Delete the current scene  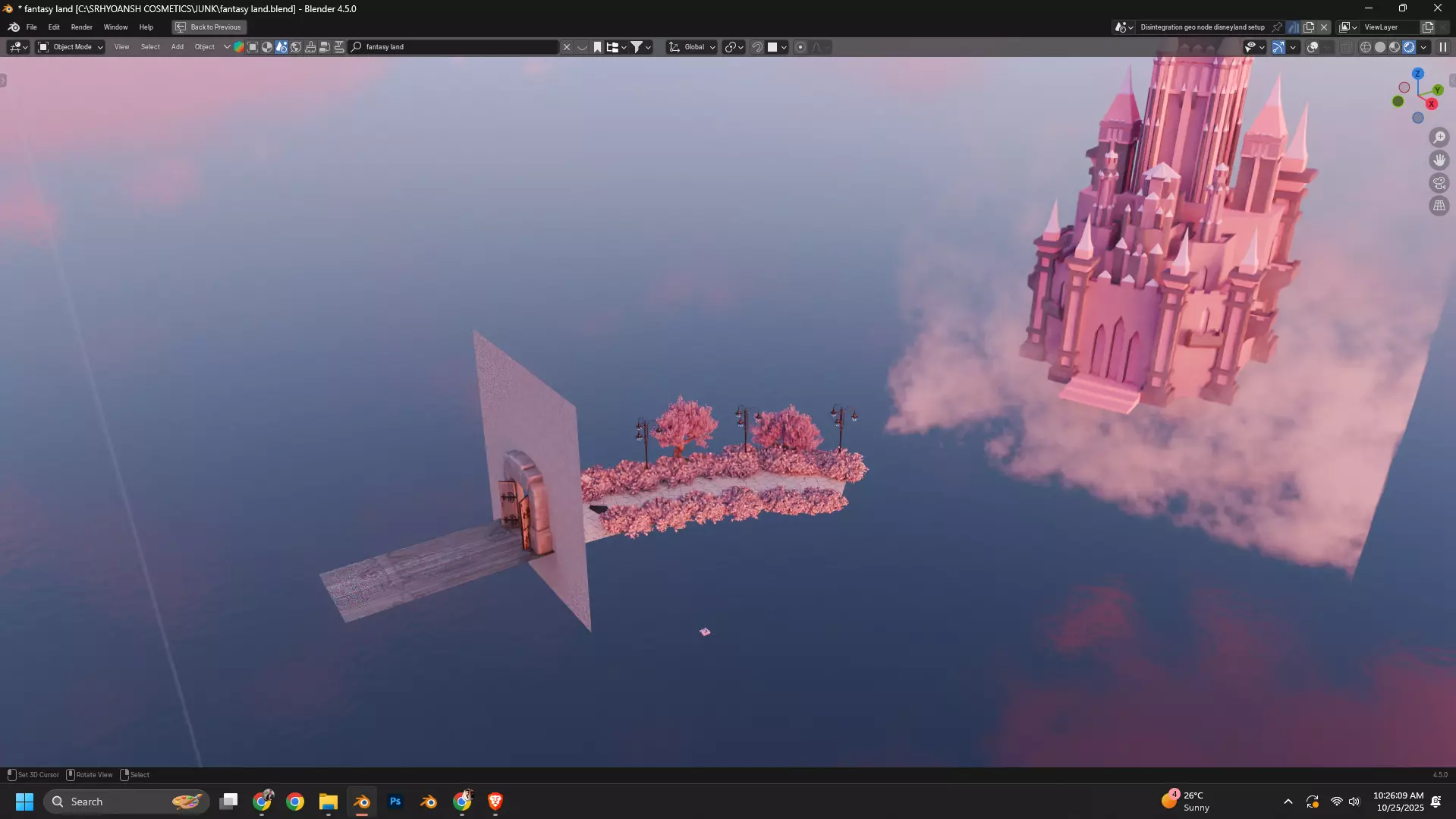click(1324, 27)
